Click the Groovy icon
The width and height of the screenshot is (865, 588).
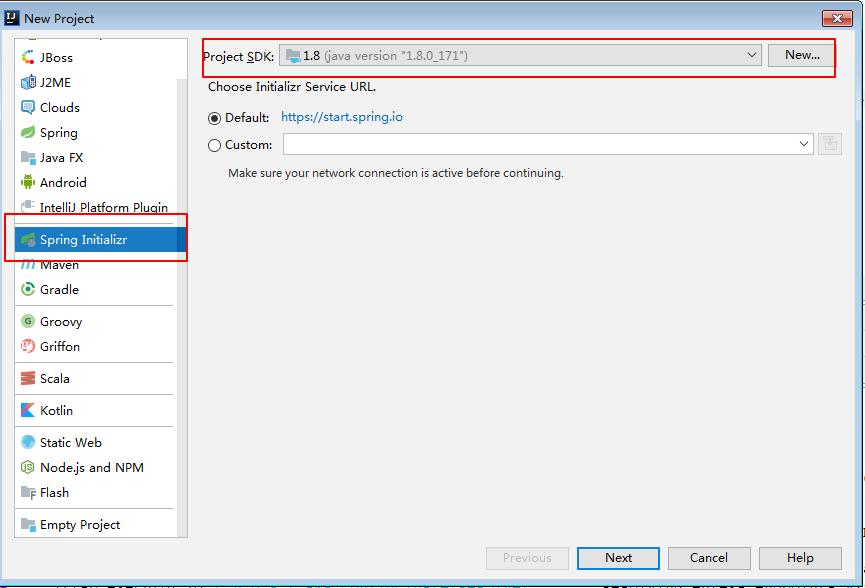pos(28,321)
